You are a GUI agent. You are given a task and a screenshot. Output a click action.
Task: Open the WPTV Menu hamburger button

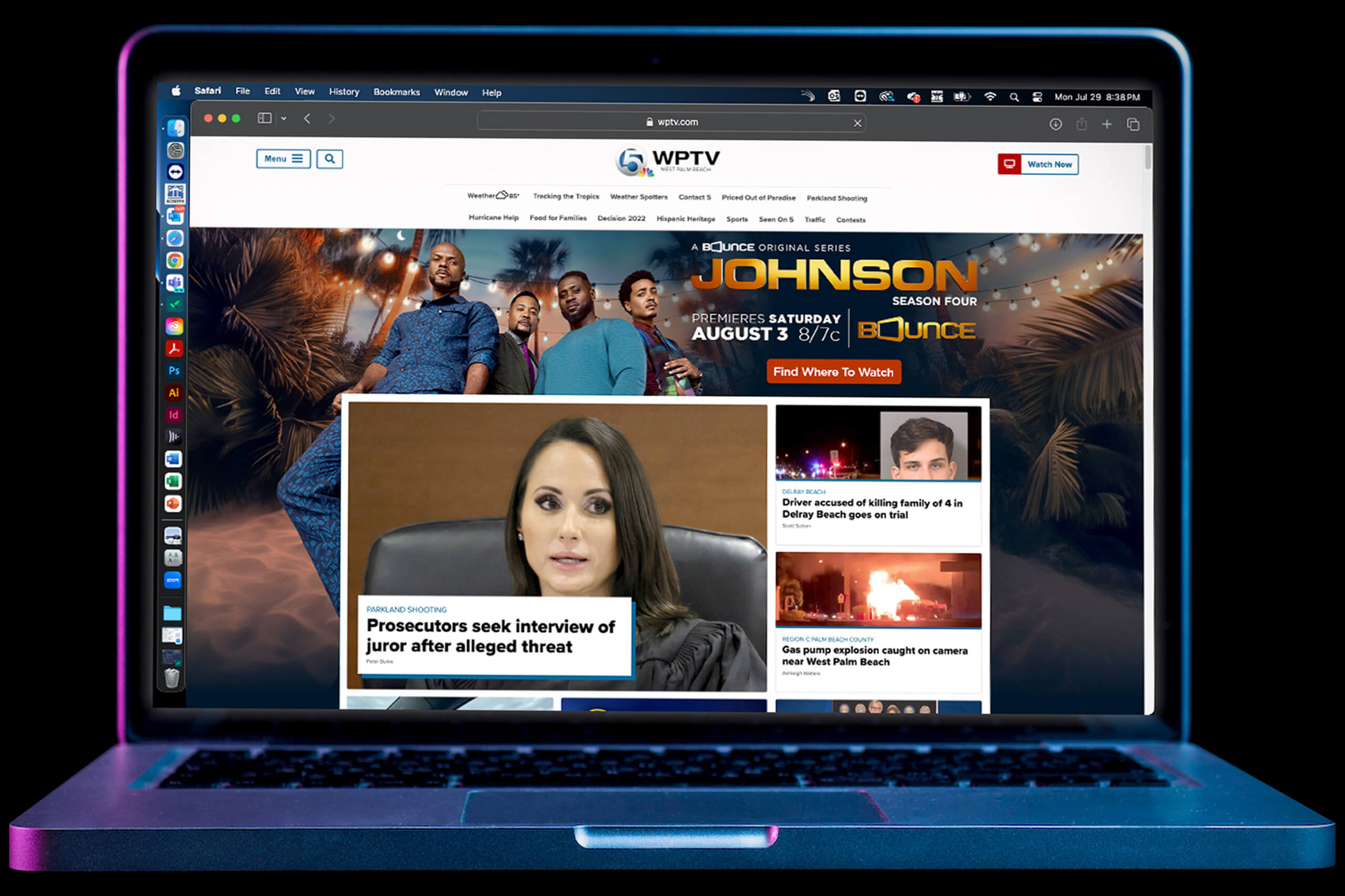pyautogui.click(x=283, y=159)
